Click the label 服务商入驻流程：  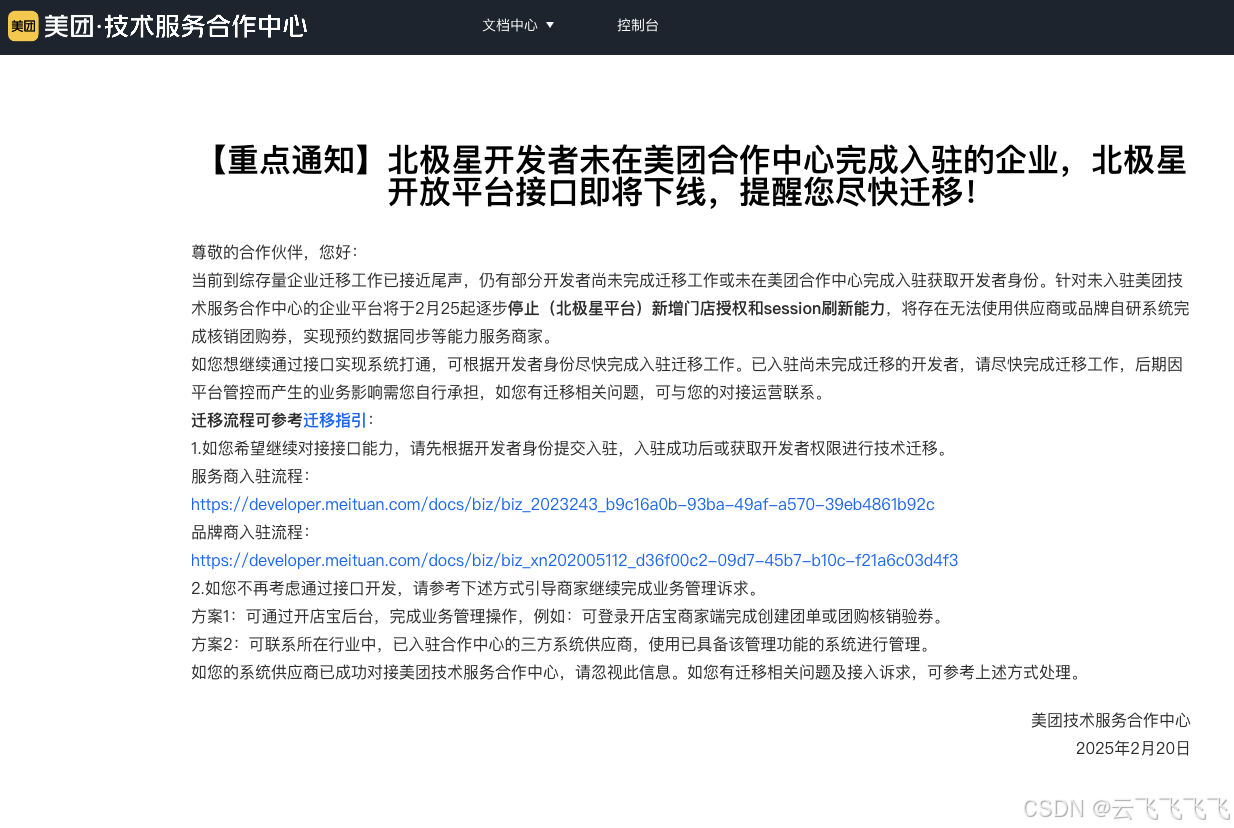click(251, 476)
